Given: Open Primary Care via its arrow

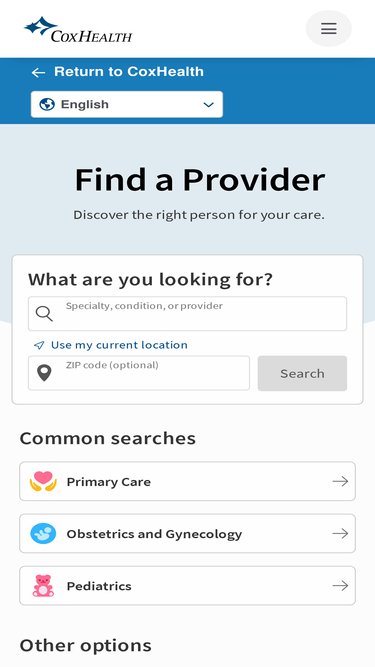Looking at the screenshot, I should (x=340, y=482).
